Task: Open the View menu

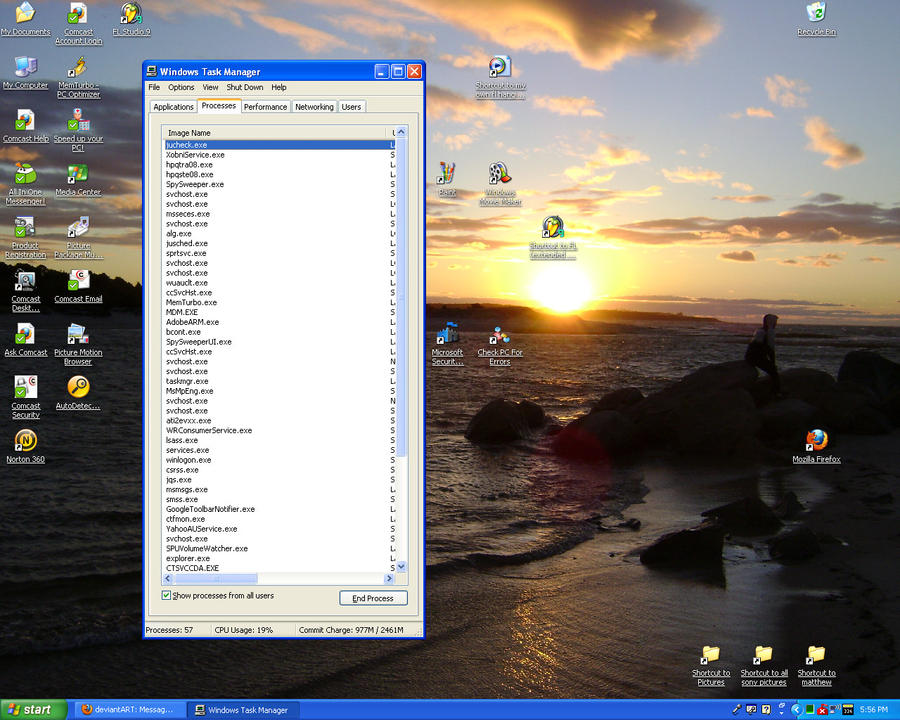Action: [210, 87]
